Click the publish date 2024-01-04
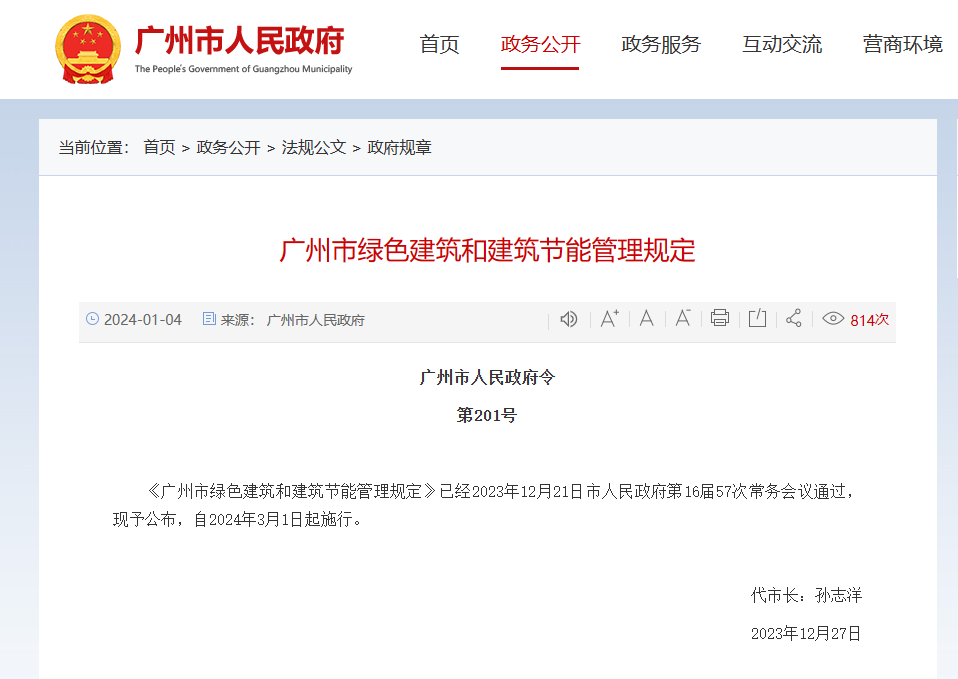The width and height of the screenshot is (958, 679). click(143, 320)
